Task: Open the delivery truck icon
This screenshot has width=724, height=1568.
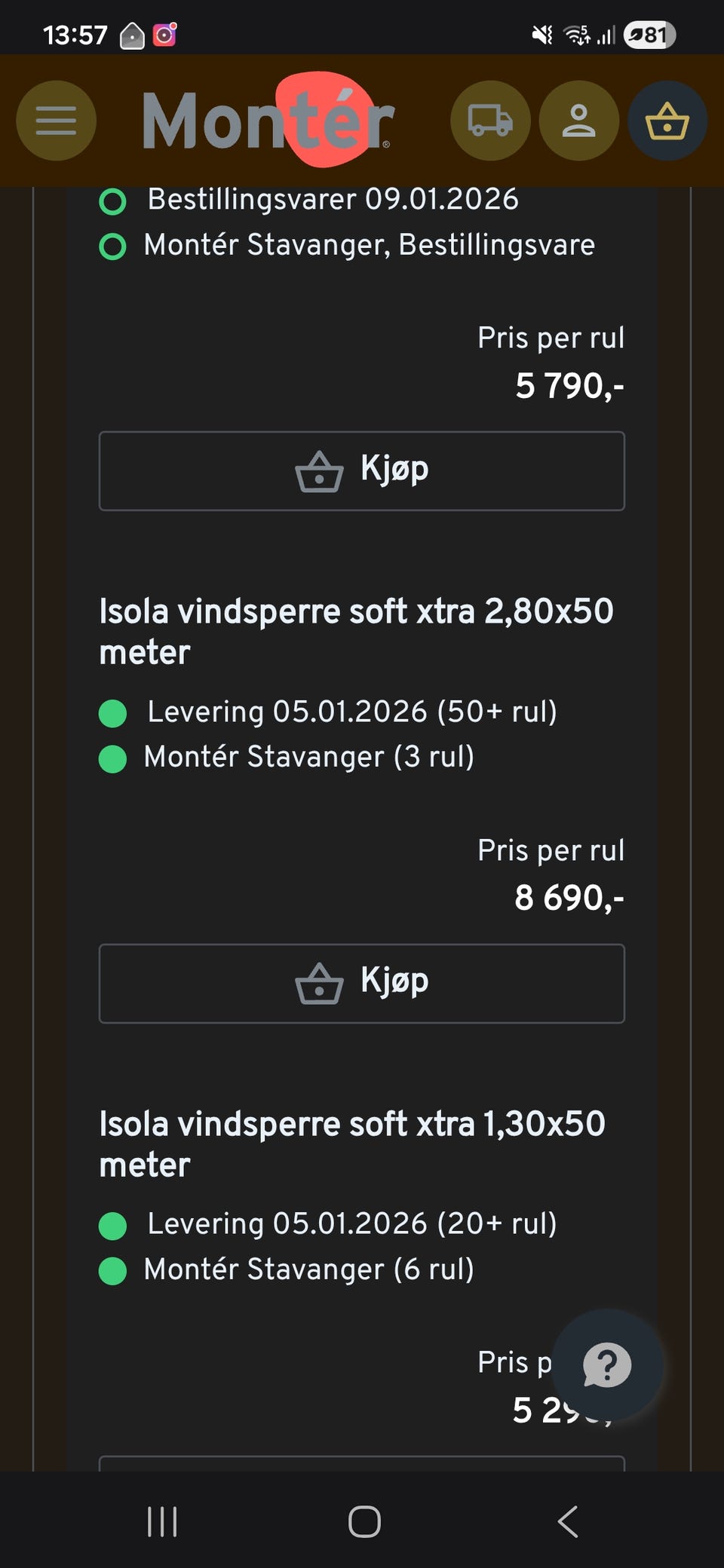Action: pyautogui.click(x=490, y=121)
